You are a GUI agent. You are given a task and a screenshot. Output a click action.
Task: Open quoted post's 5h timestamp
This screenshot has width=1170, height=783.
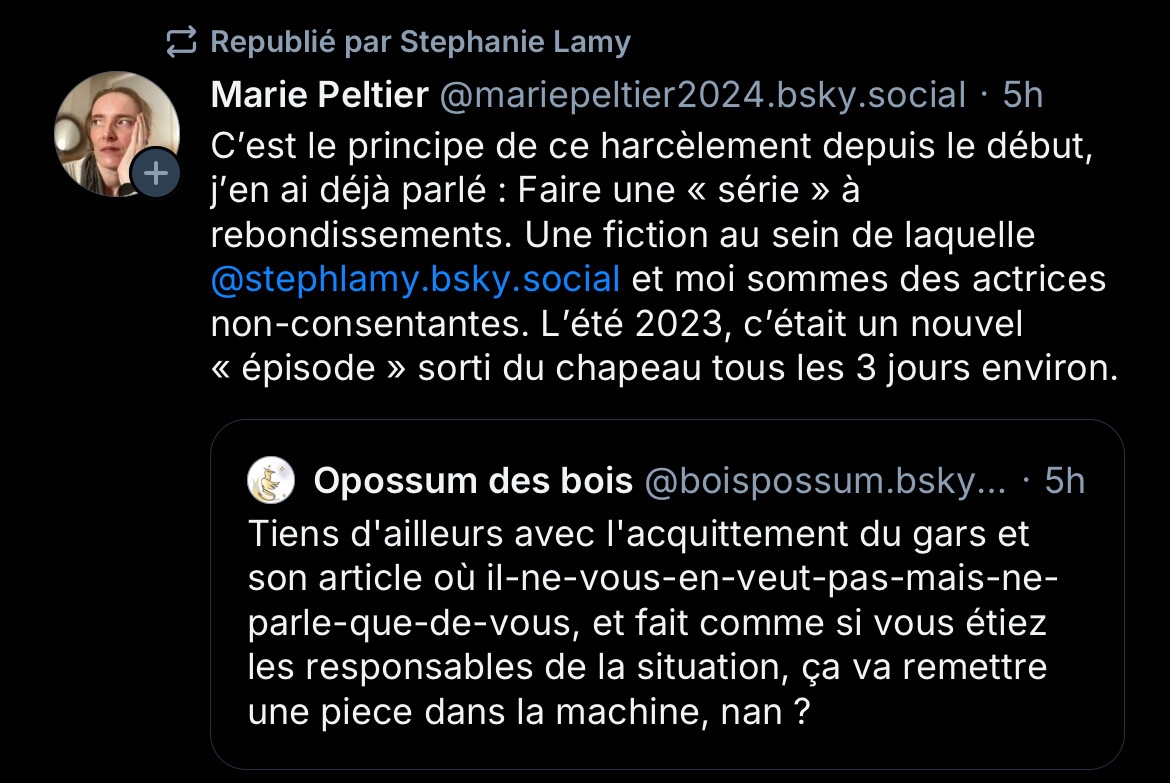[x=1064, y=481]
